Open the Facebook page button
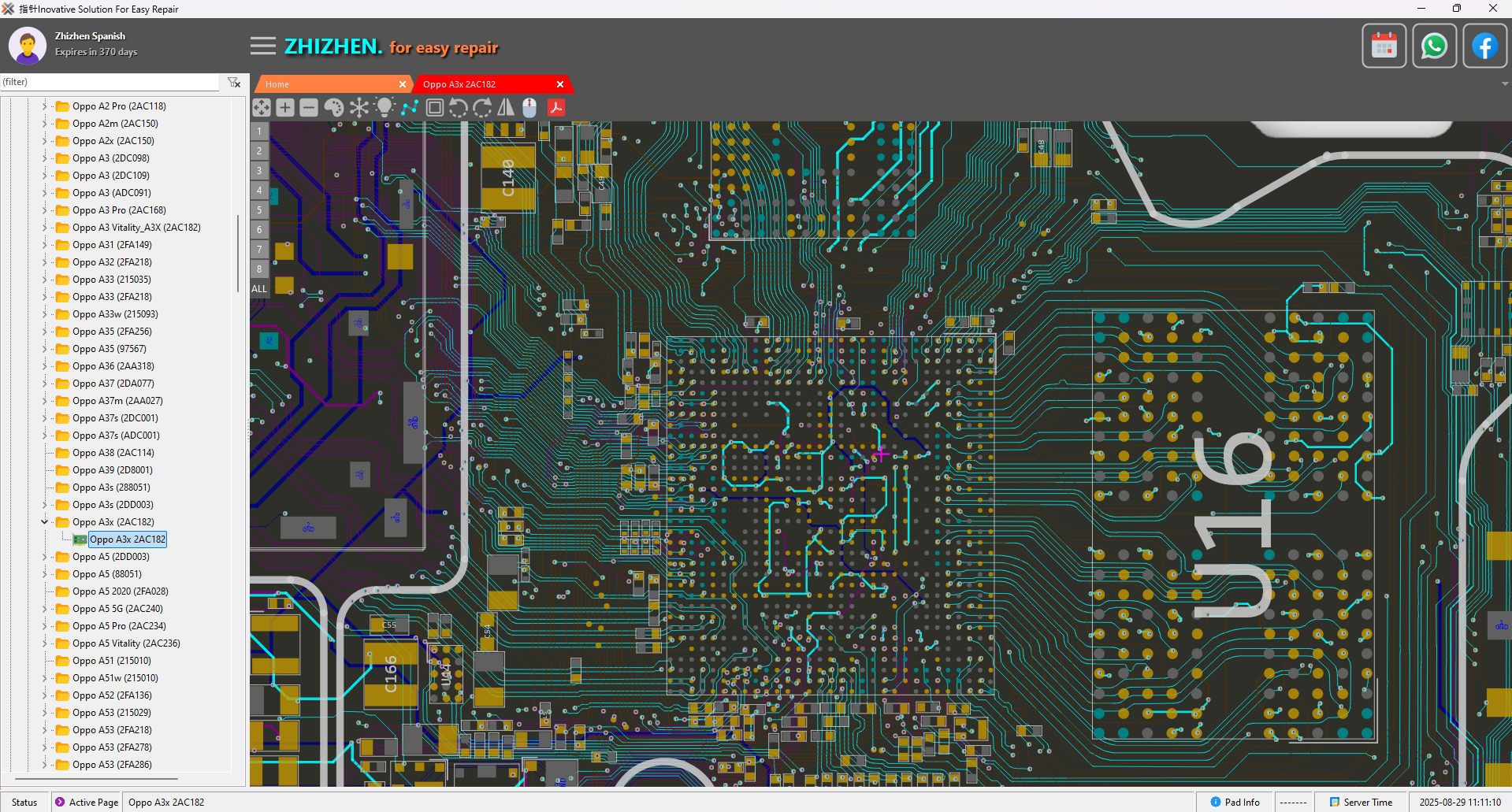1512x812 pixels. tap(1484, 46)
